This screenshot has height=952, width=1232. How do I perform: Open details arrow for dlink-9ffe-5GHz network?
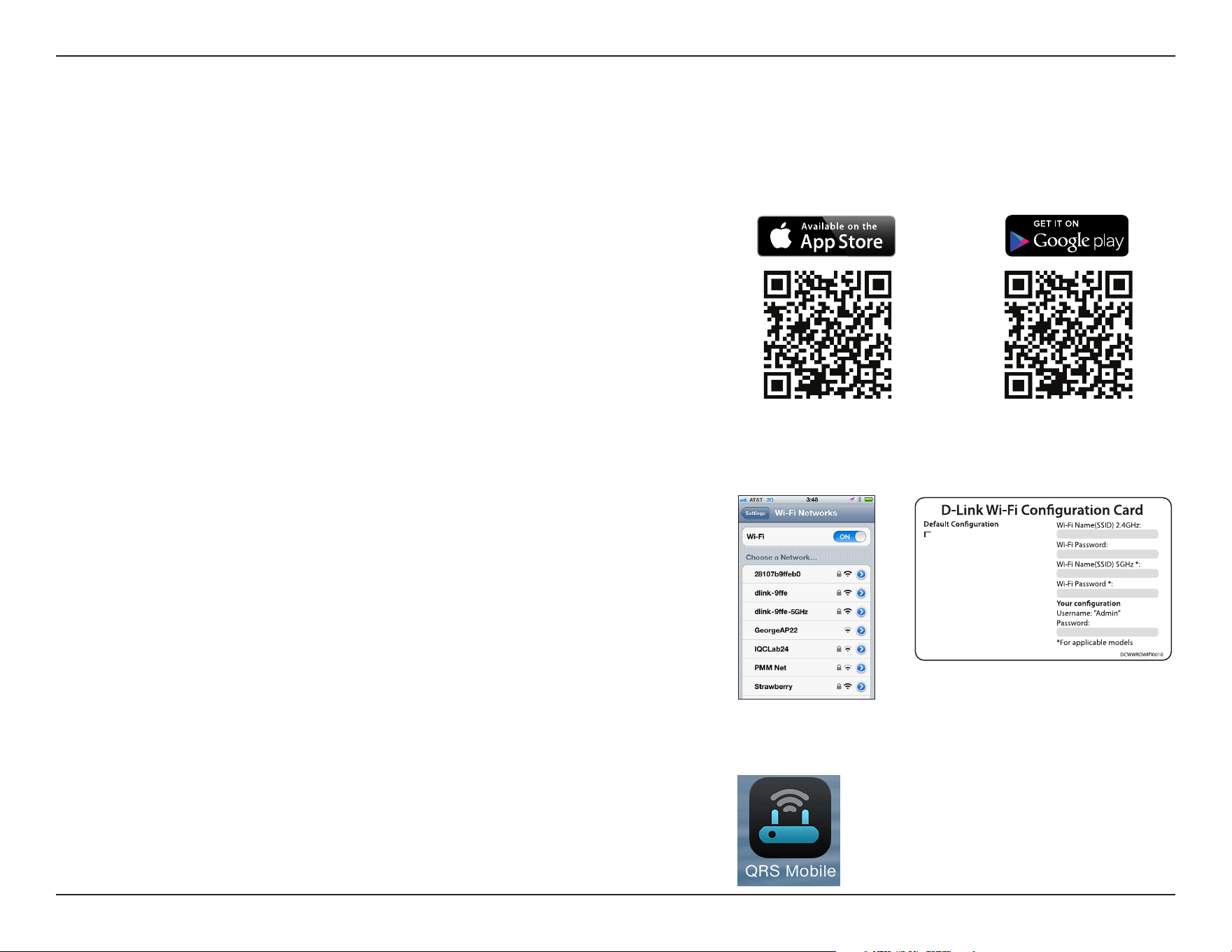(x=861, y=612)
